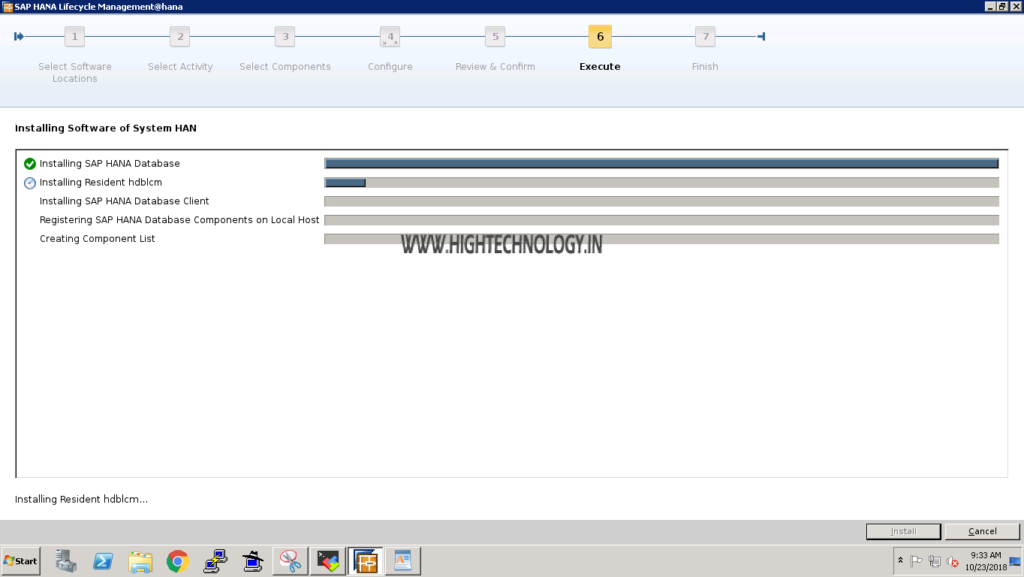Click the Resident hdblcm progress bar
The image size is (1024, 577).
click(662, 182)
